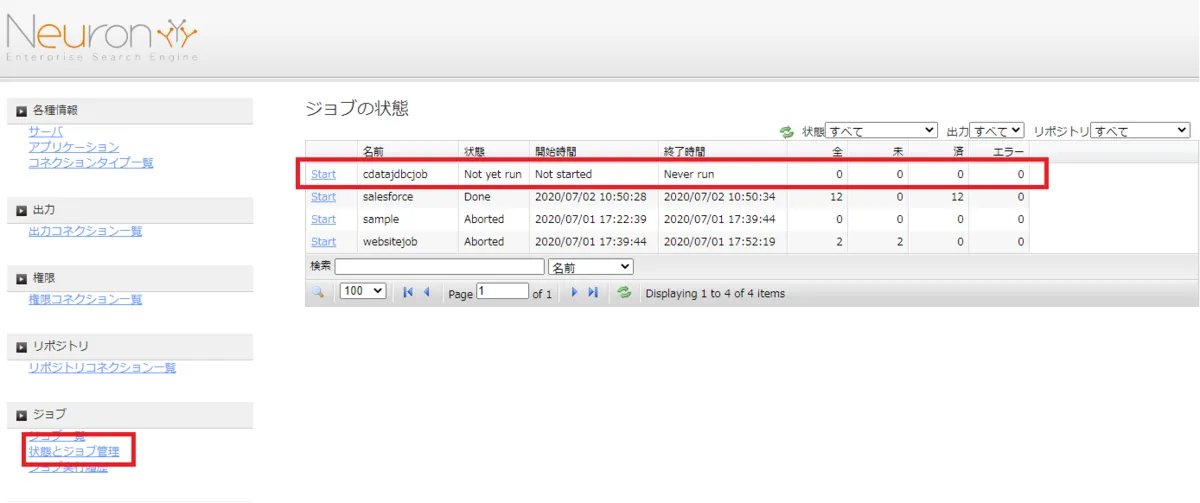This screenshot has width=1200, height=503.
Task: Open the 状態 filter dropdown
Action: pos(881,131)
